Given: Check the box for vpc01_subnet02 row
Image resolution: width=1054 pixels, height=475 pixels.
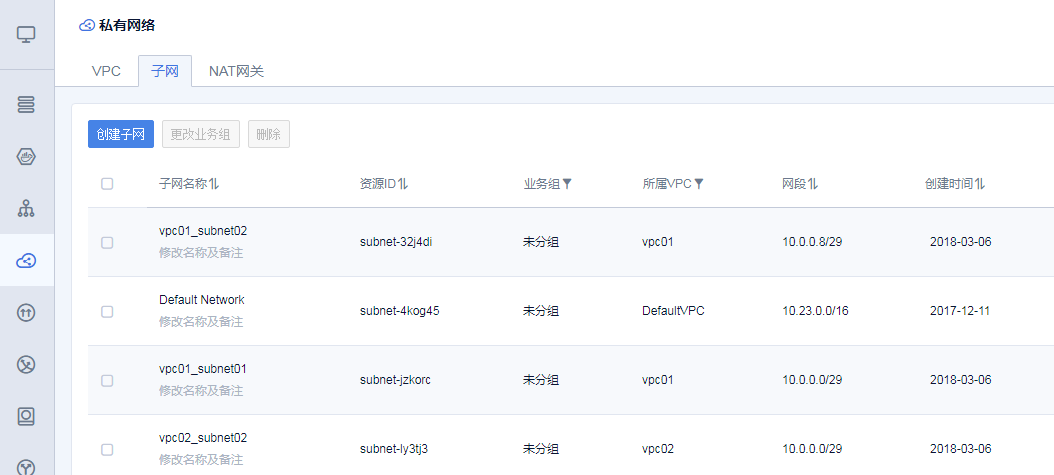Looking at the screenshot, I should point(107,242).
